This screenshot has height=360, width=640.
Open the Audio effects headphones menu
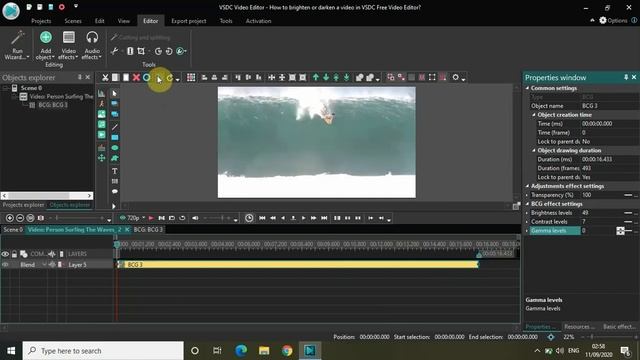click(92, 45)
